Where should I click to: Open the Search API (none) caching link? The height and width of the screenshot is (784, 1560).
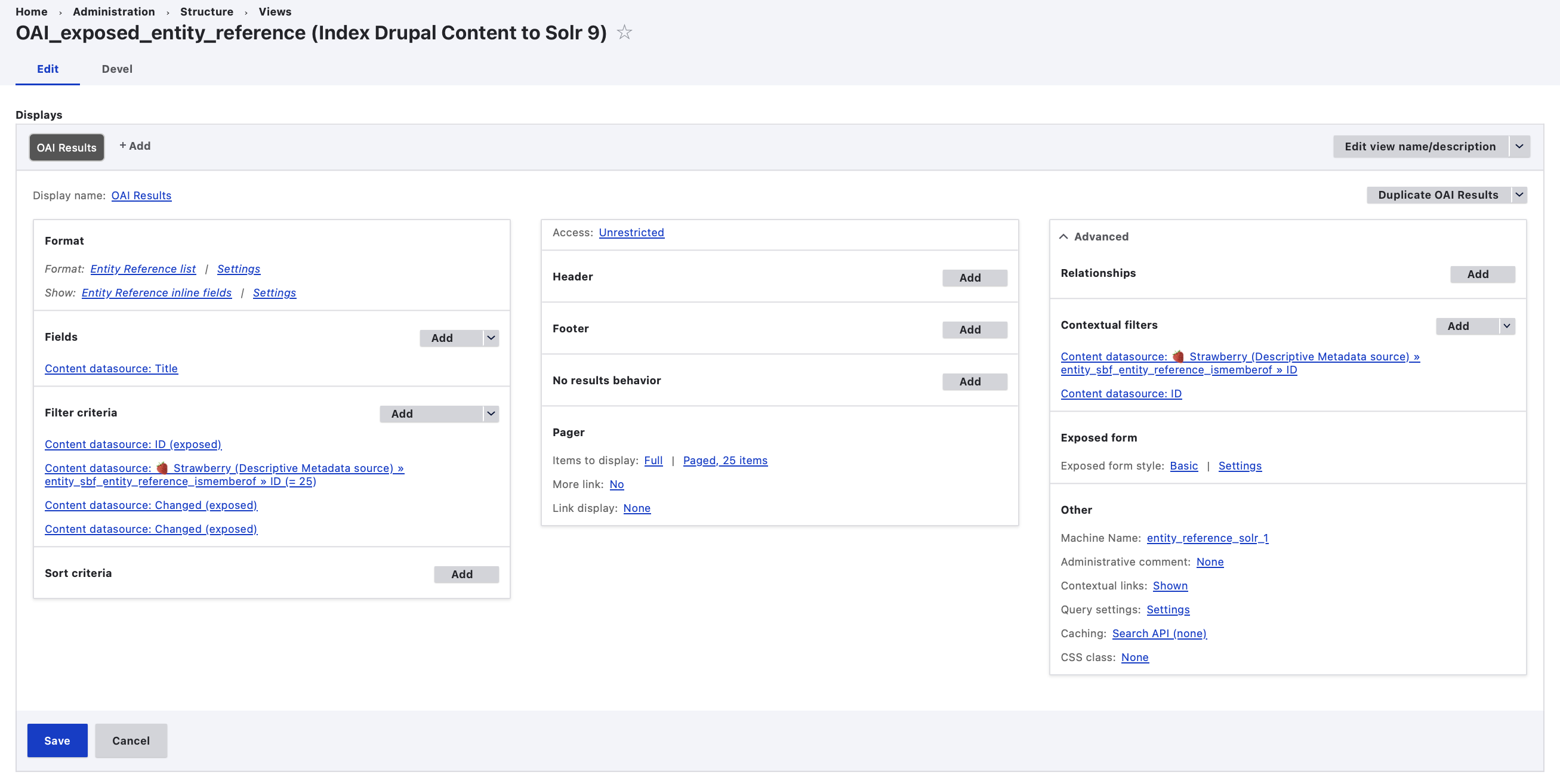click(1159, 633)
